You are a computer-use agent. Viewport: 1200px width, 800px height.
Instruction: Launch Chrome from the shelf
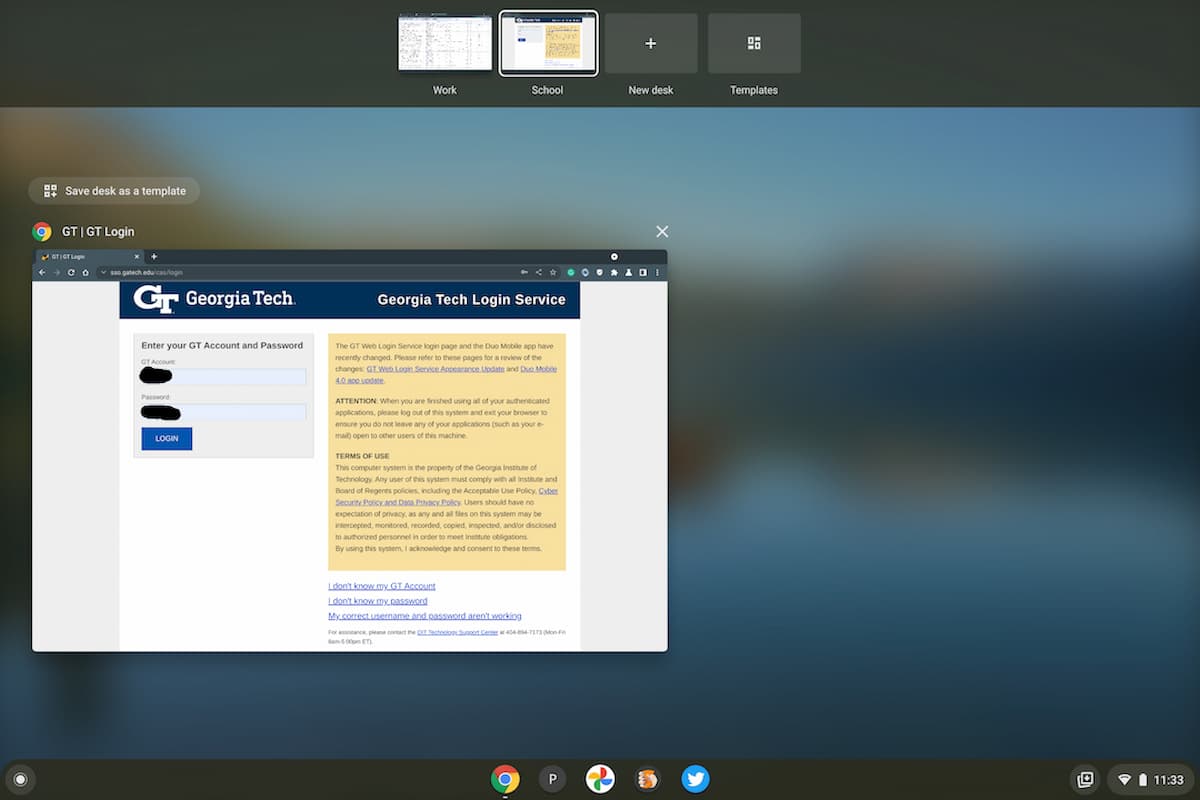(x=505, y=779)
